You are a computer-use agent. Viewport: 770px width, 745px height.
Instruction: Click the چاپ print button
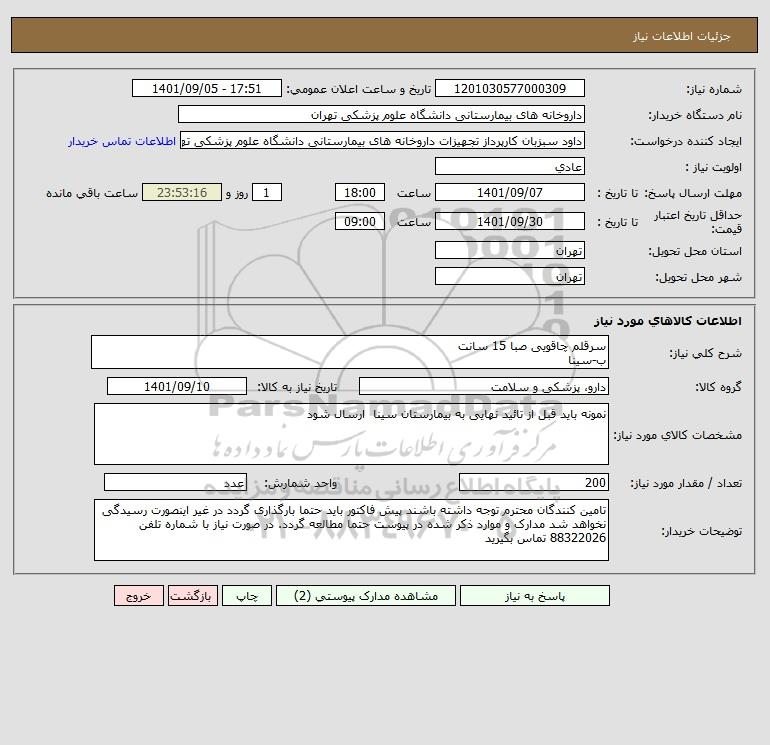point(247,596)
